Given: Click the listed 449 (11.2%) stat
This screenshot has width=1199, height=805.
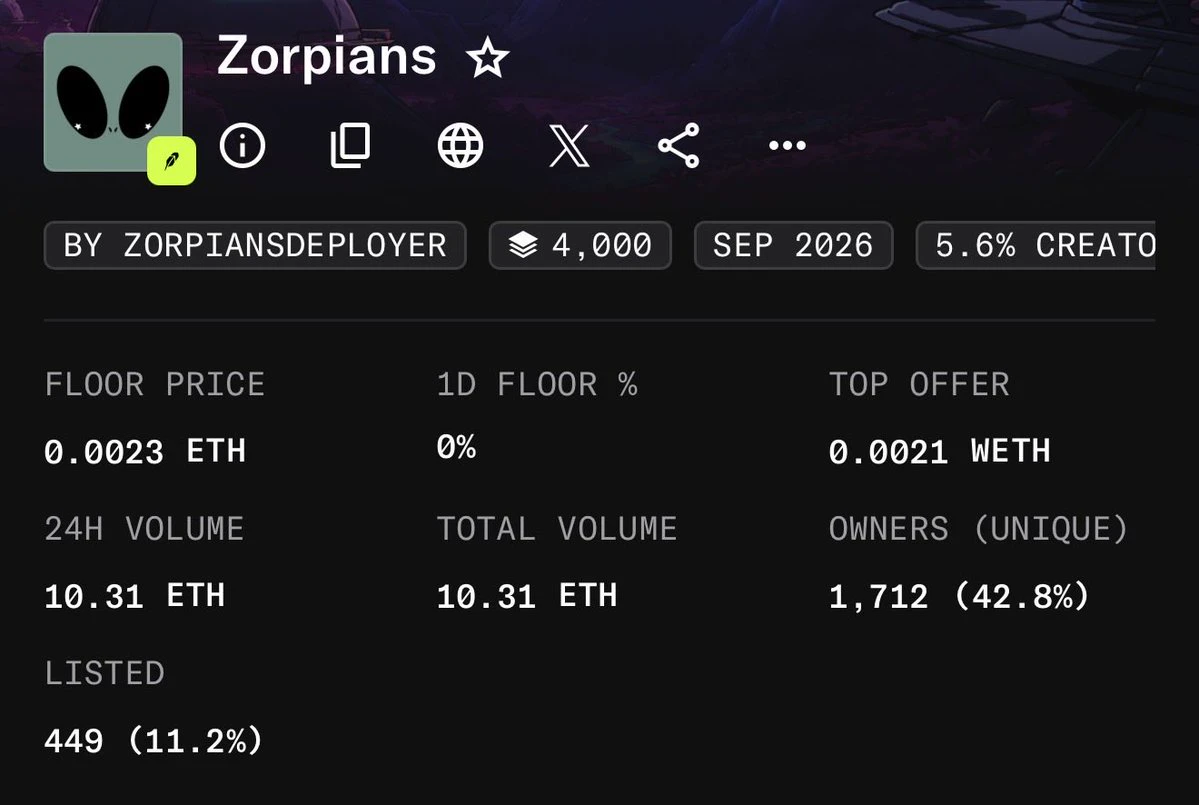Looking at the screenshot, I should tap(154, 741).
